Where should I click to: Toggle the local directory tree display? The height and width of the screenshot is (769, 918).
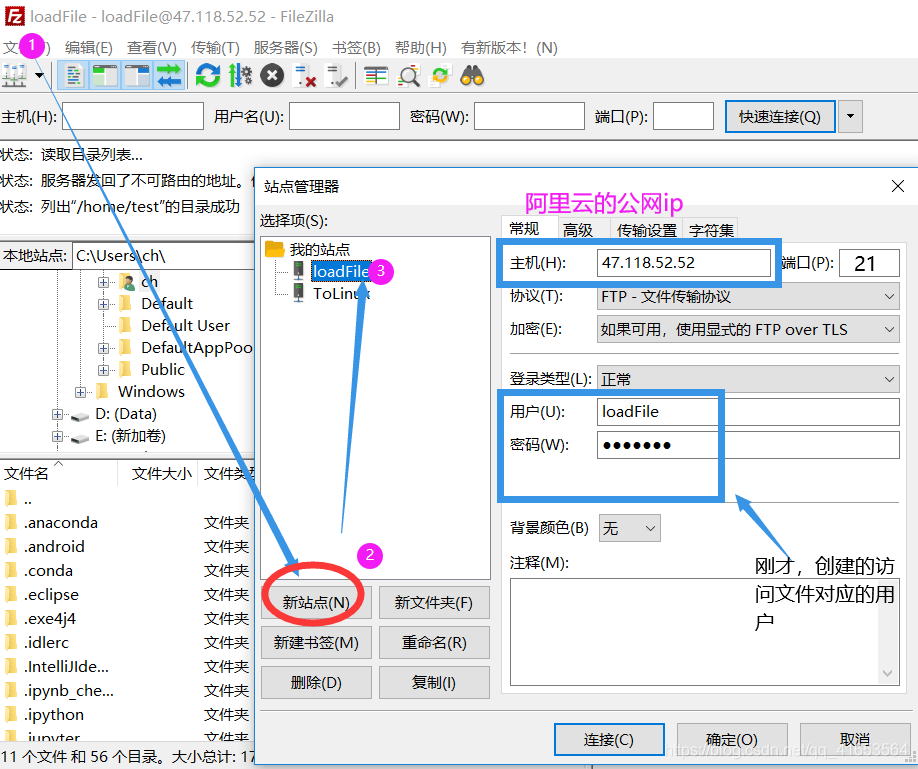tap(105, 76)
